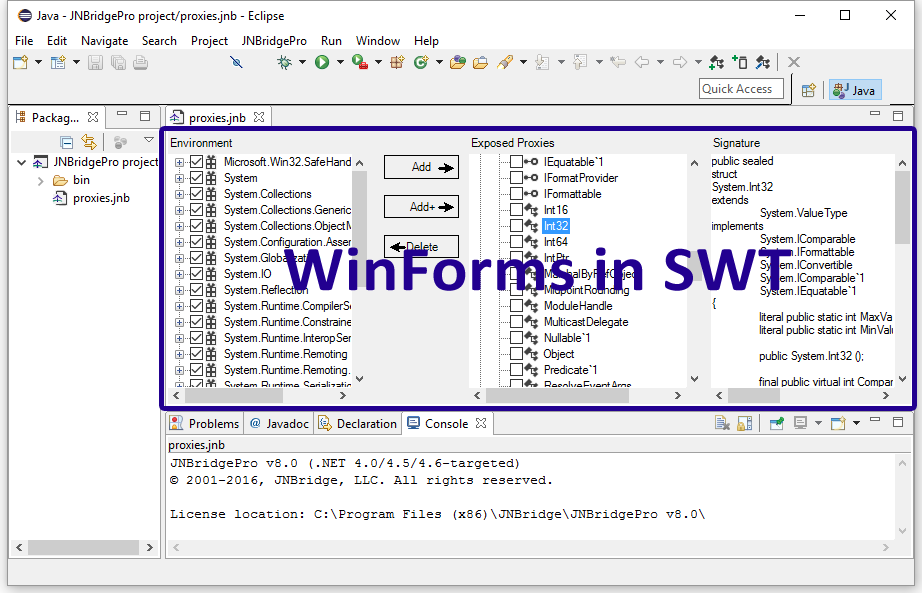Click the Forward navigation arrow

click(680, 62)
